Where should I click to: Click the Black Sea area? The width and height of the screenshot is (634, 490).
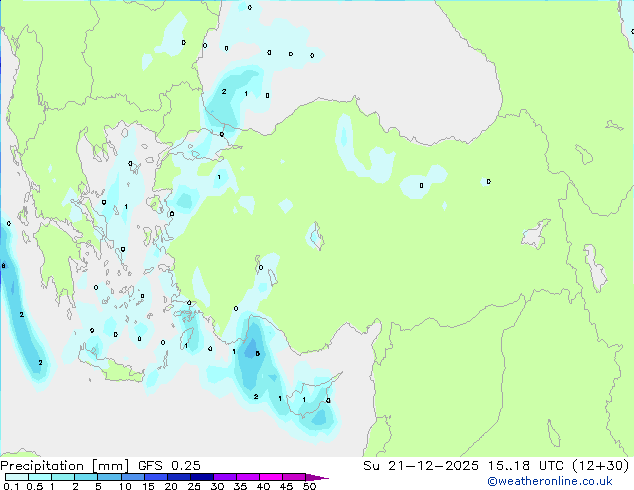click(x=380, y=60)
